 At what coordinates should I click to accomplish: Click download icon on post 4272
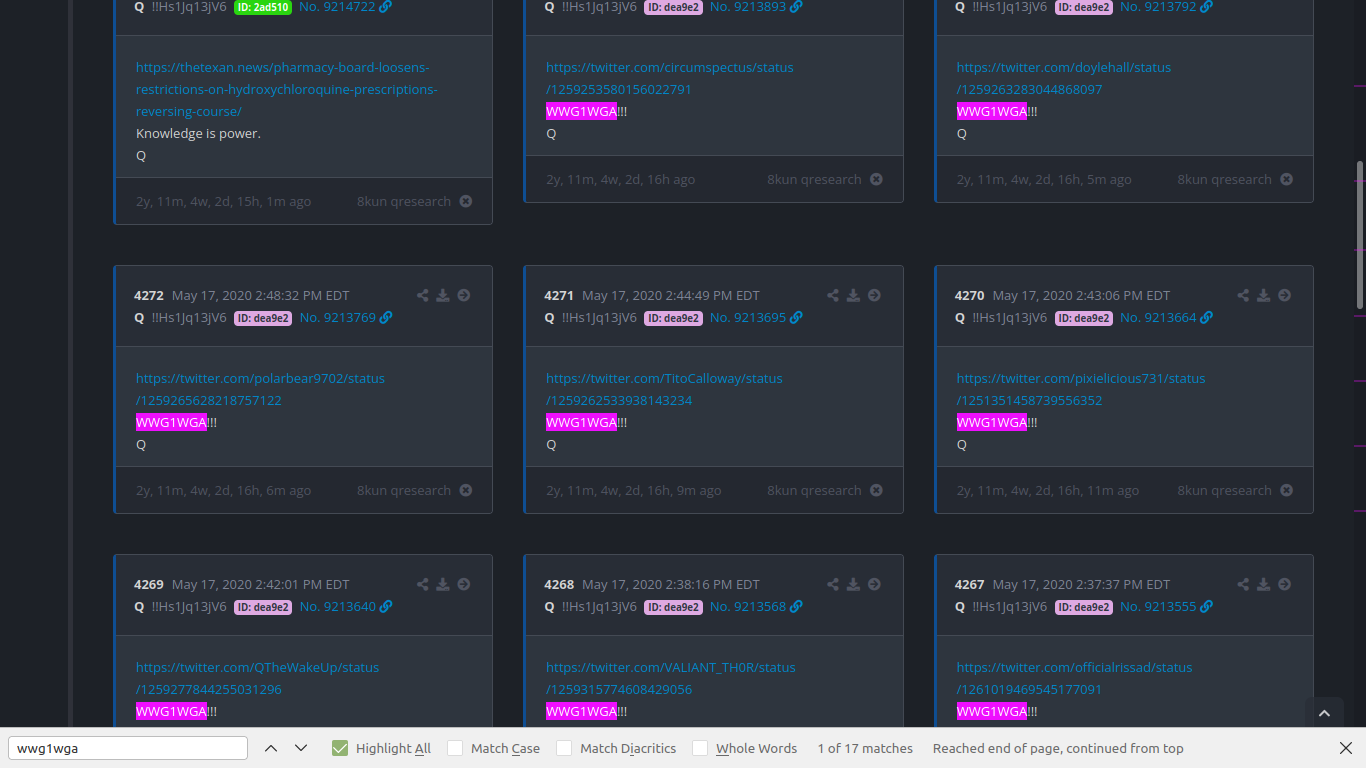click(443, 295)
